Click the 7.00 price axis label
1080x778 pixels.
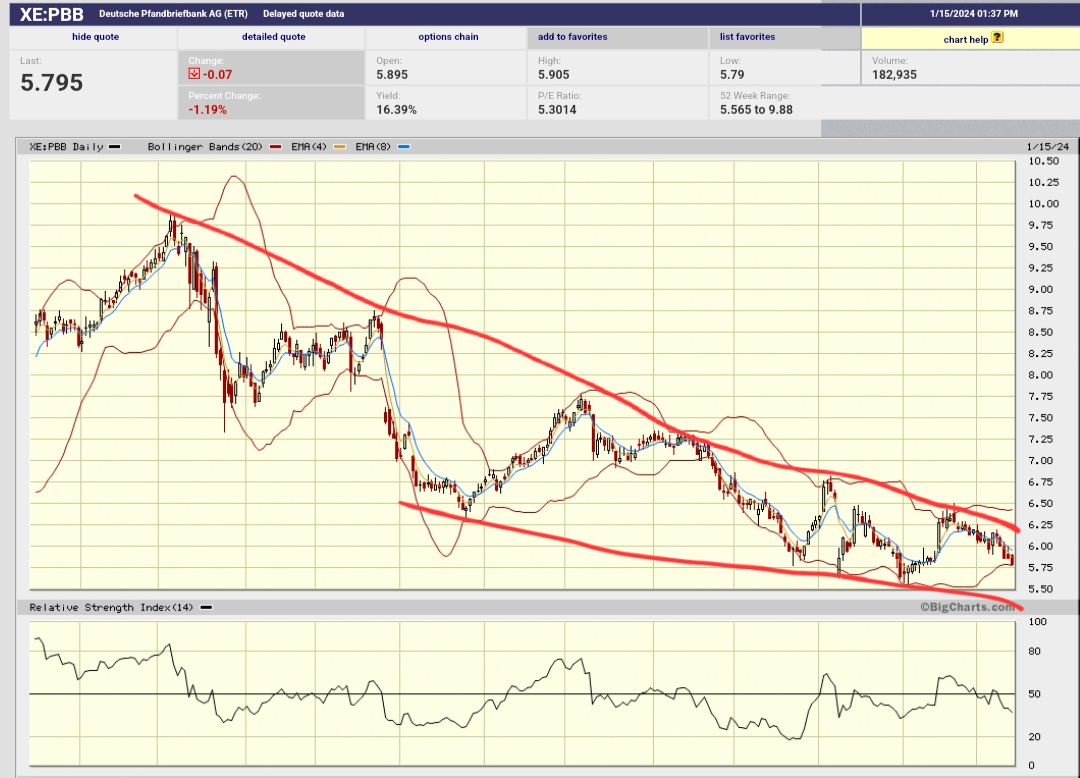coord(1041,461)
